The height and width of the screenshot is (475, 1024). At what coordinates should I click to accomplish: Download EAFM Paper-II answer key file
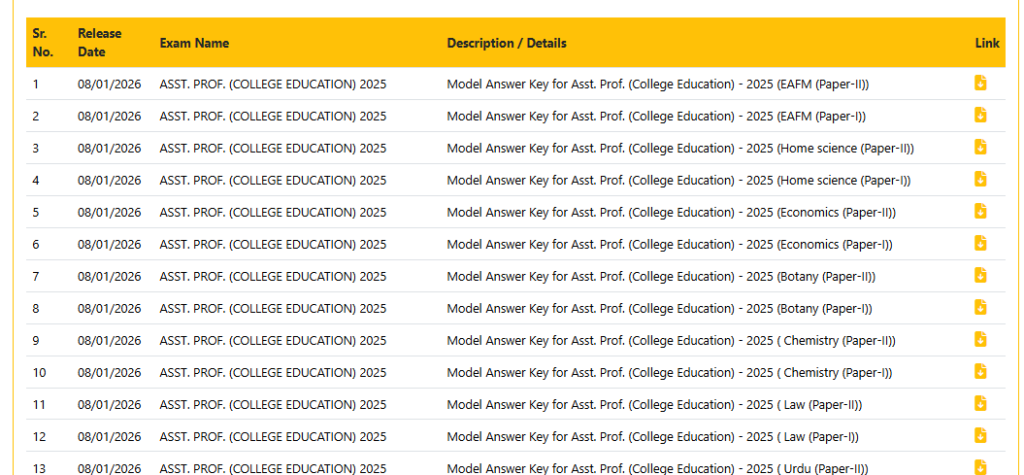(980, 83)
